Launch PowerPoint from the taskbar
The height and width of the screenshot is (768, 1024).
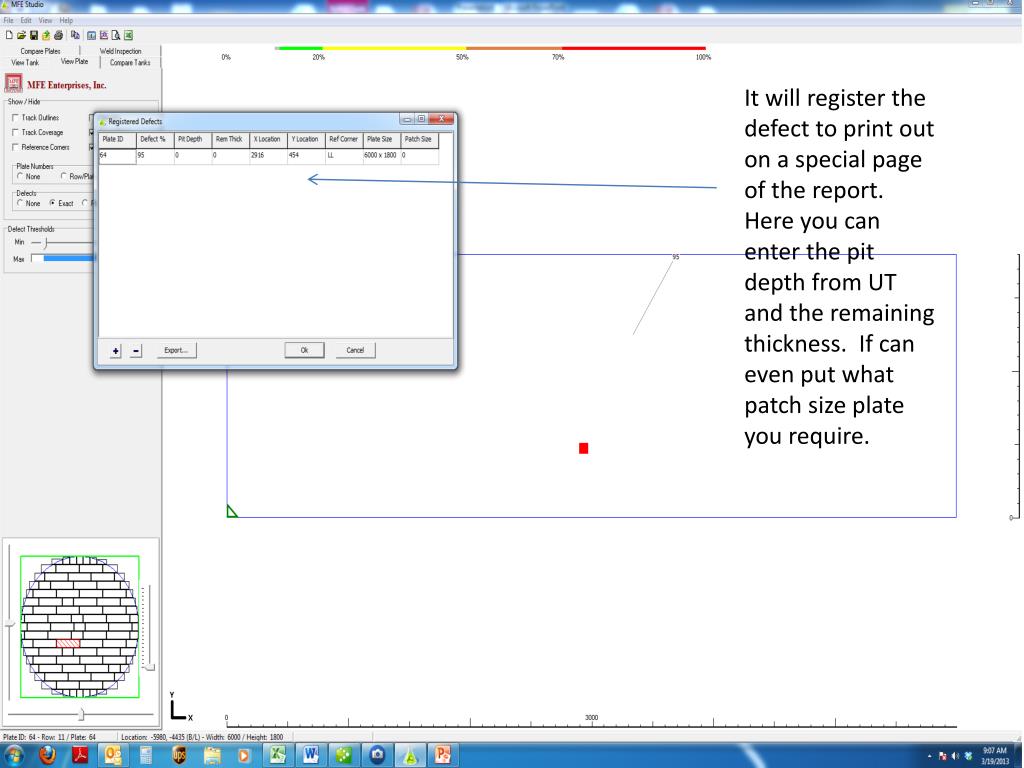click(443, 755)
